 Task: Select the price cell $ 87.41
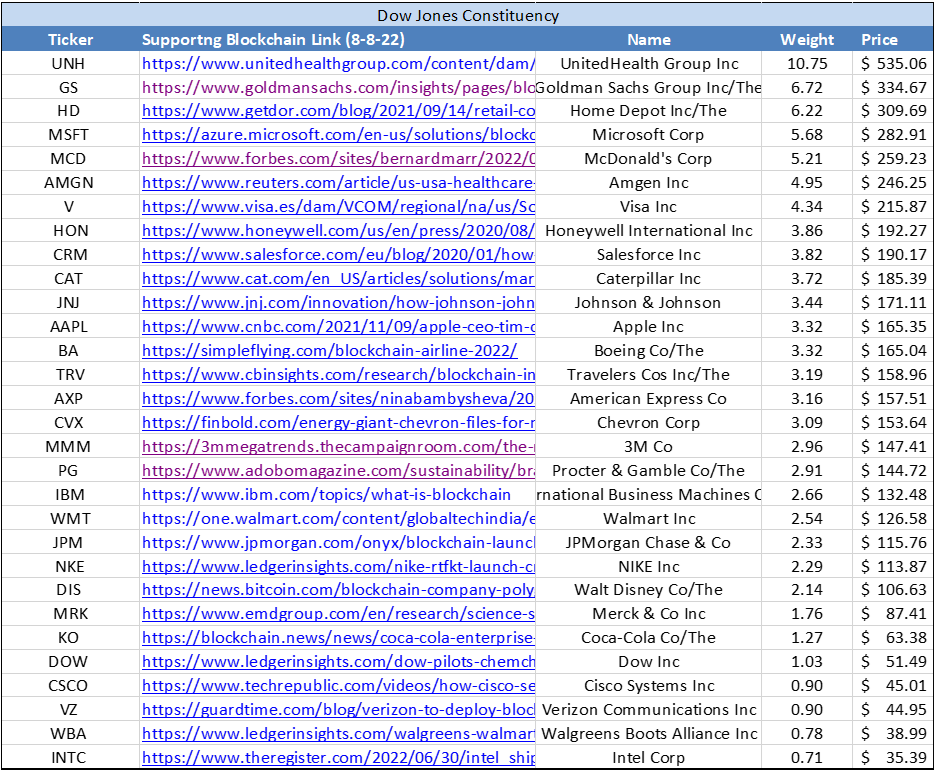tap(893, 614)
